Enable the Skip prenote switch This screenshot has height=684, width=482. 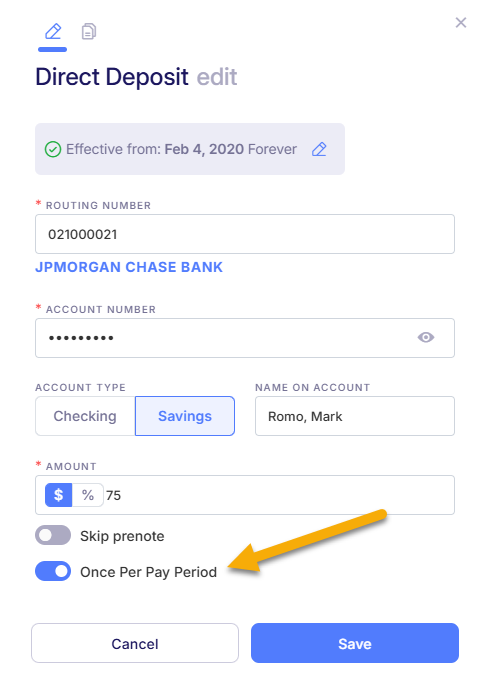[x=53, y=535]
